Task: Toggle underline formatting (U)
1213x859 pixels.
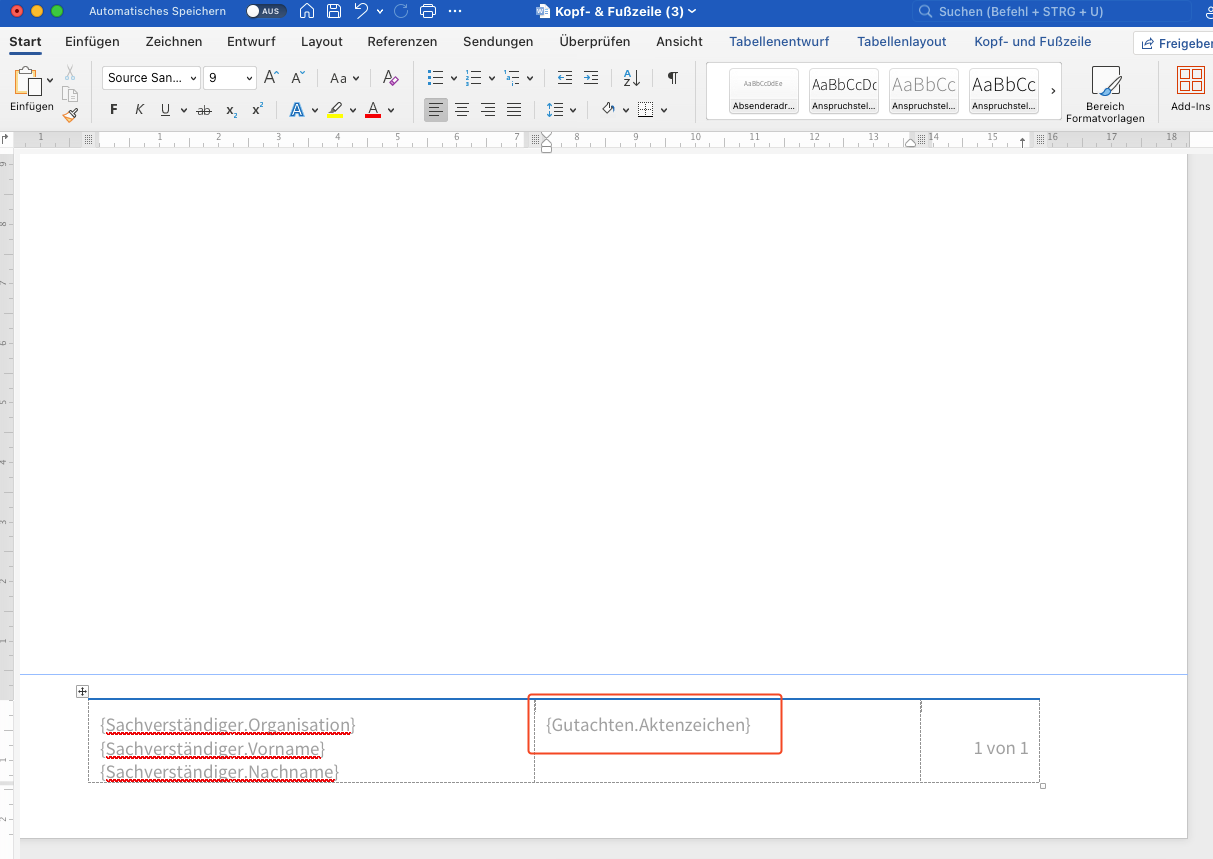Action: click(165, 110)
